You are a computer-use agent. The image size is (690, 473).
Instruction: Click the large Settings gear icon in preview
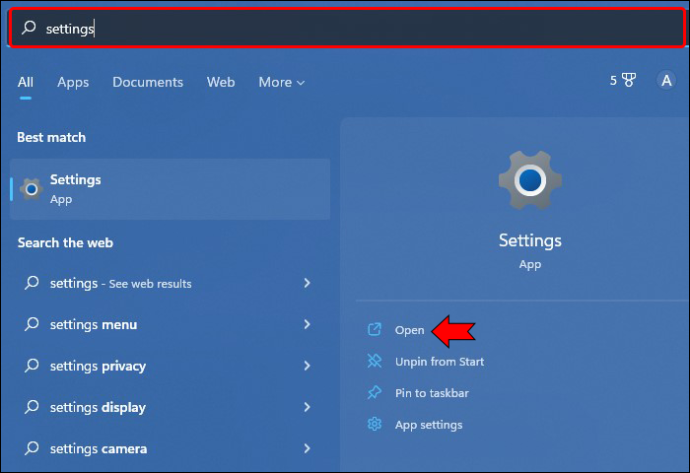tap(530, 180)
